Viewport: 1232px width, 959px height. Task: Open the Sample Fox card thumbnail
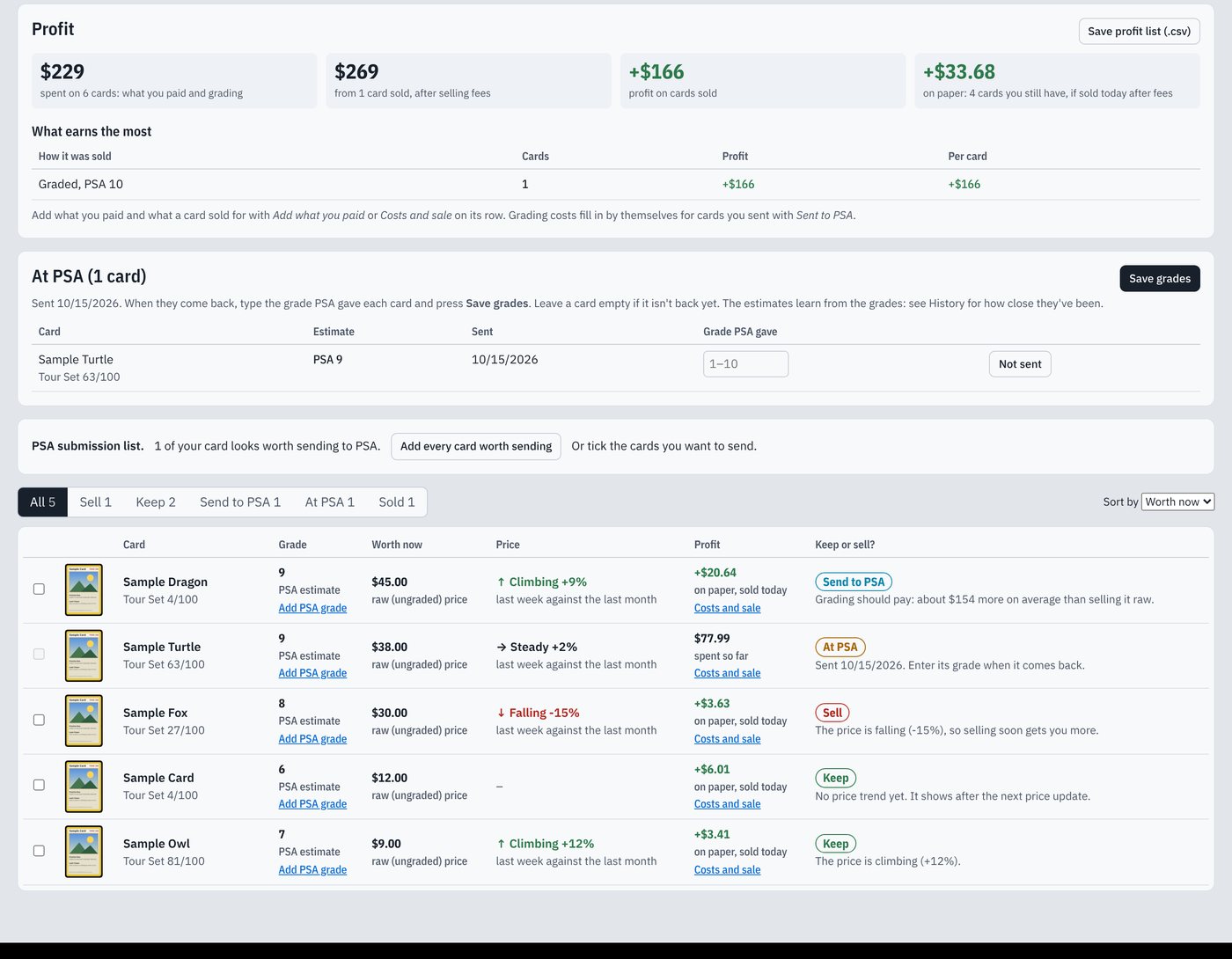pos(84,721)
